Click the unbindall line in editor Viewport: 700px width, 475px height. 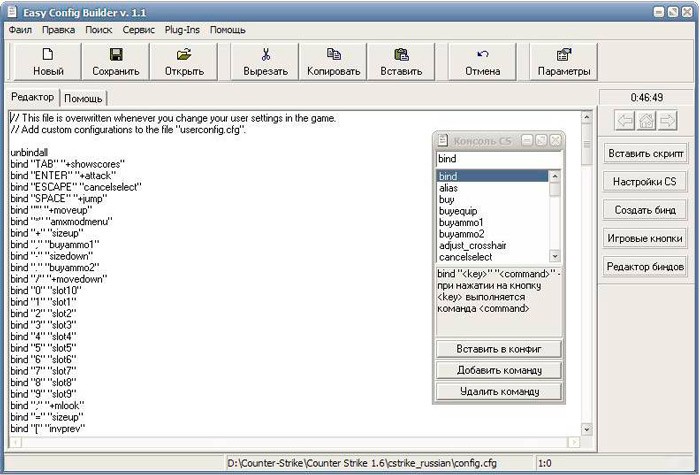pyautogui.click(x=29, y=153)
